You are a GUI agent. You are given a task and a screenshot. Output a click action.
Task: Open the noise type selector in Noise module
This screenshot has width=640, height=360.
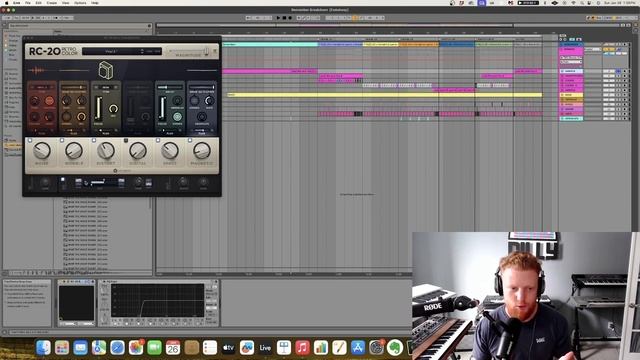[x=42, y=87]
